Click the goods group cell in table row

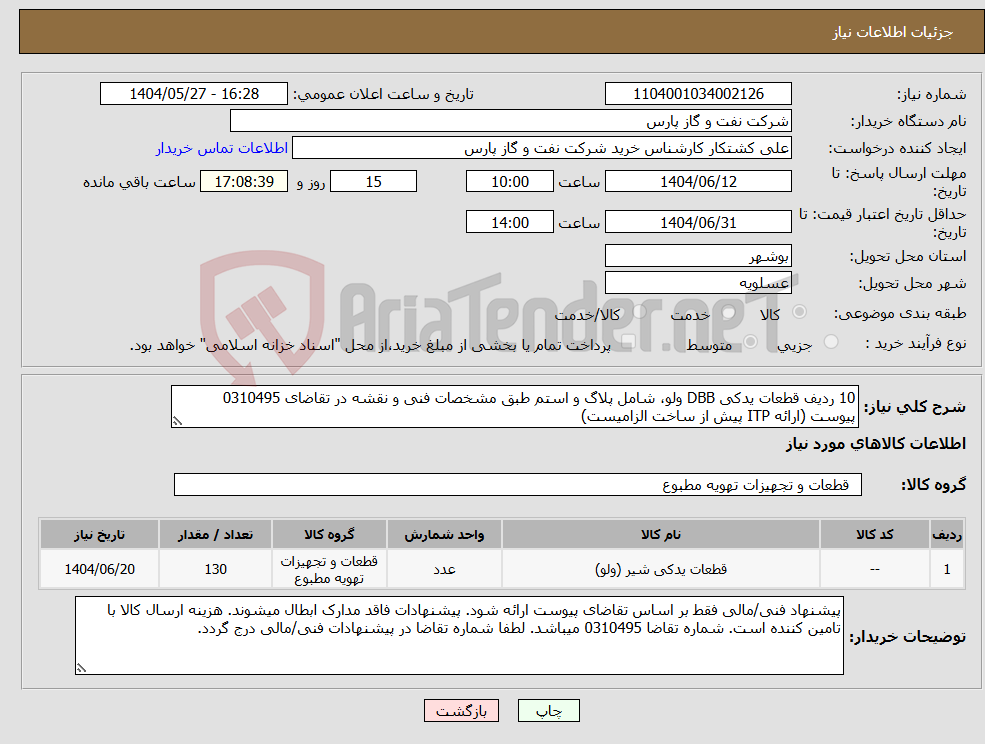[329, 569]
